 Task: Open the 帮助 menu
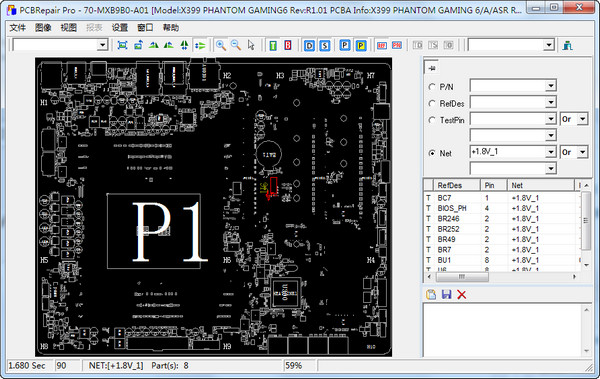[x=171, y=28]
